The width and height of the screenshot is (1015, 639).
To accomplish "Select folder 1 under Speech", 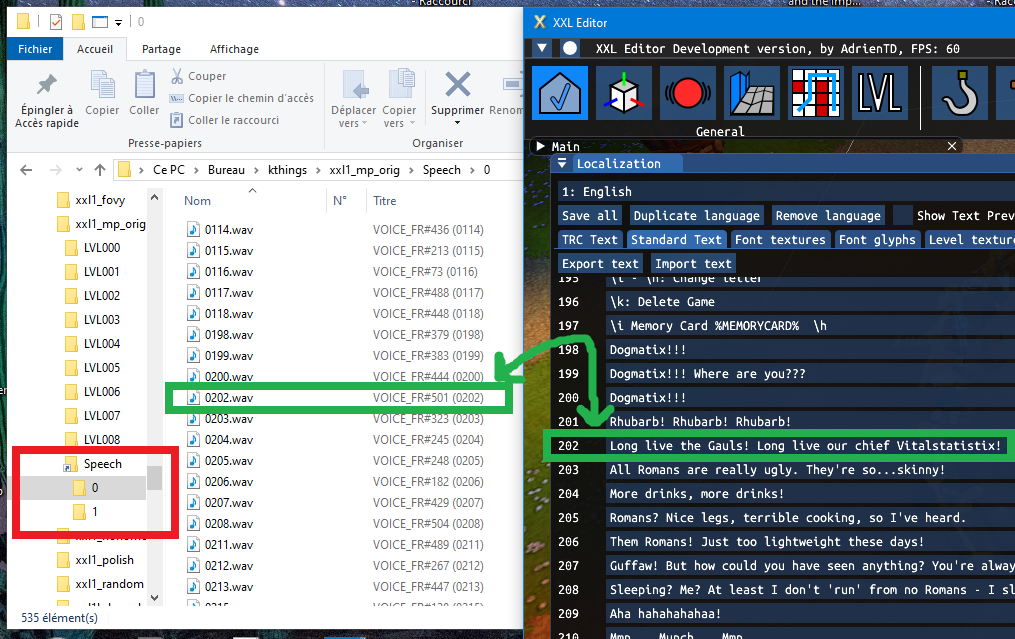I will coord(95,512).
